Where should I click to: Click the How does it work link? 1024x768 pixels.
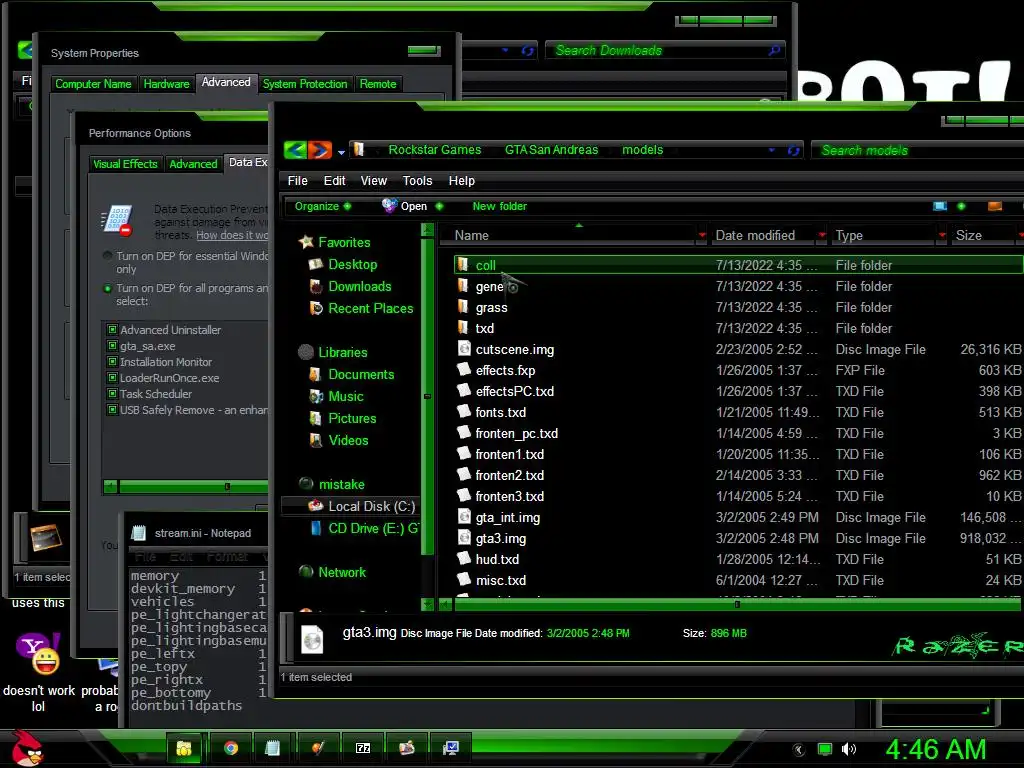pos(232,235)
